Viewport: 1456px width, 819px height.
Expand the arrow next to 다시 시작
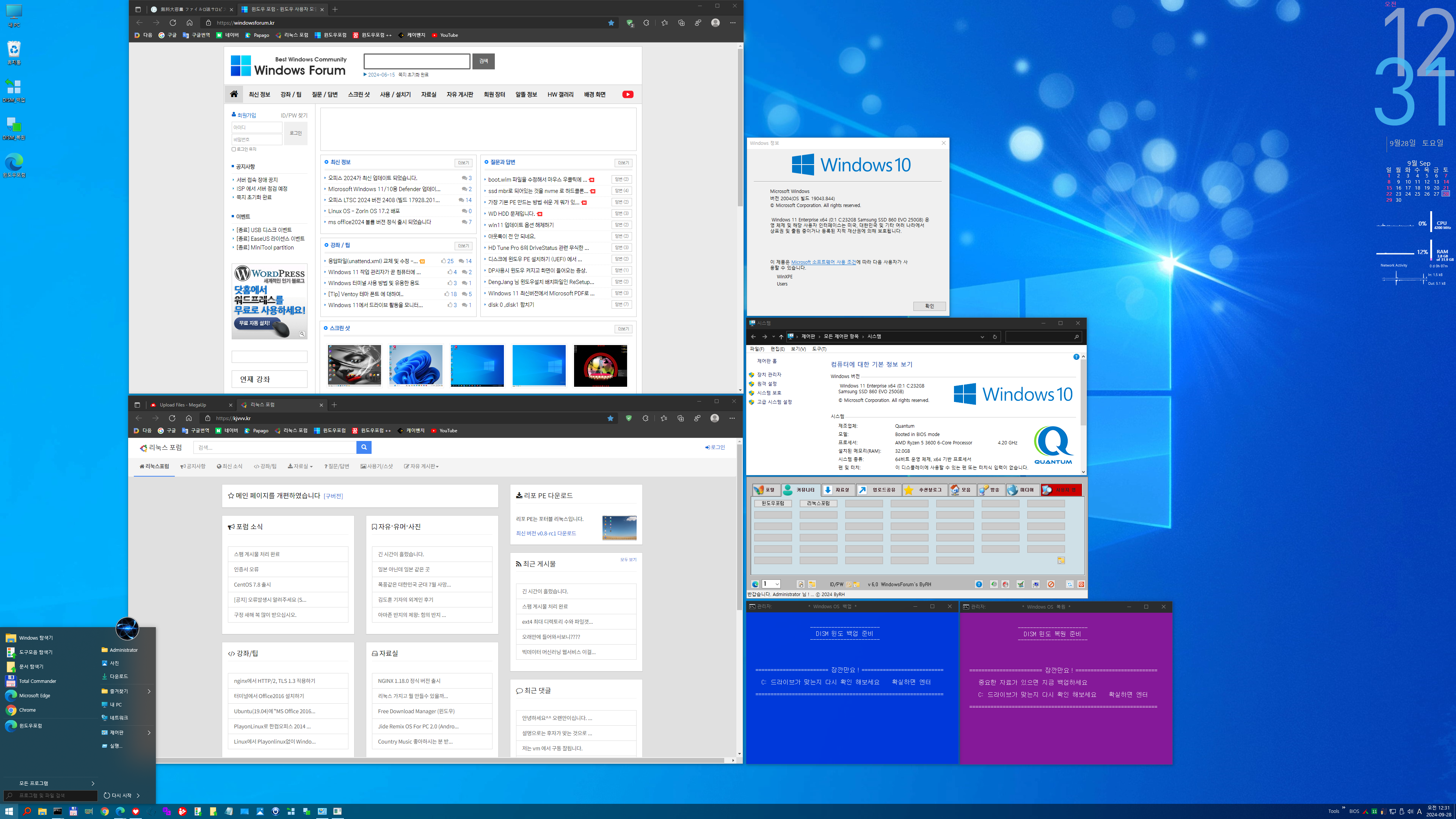138,795
